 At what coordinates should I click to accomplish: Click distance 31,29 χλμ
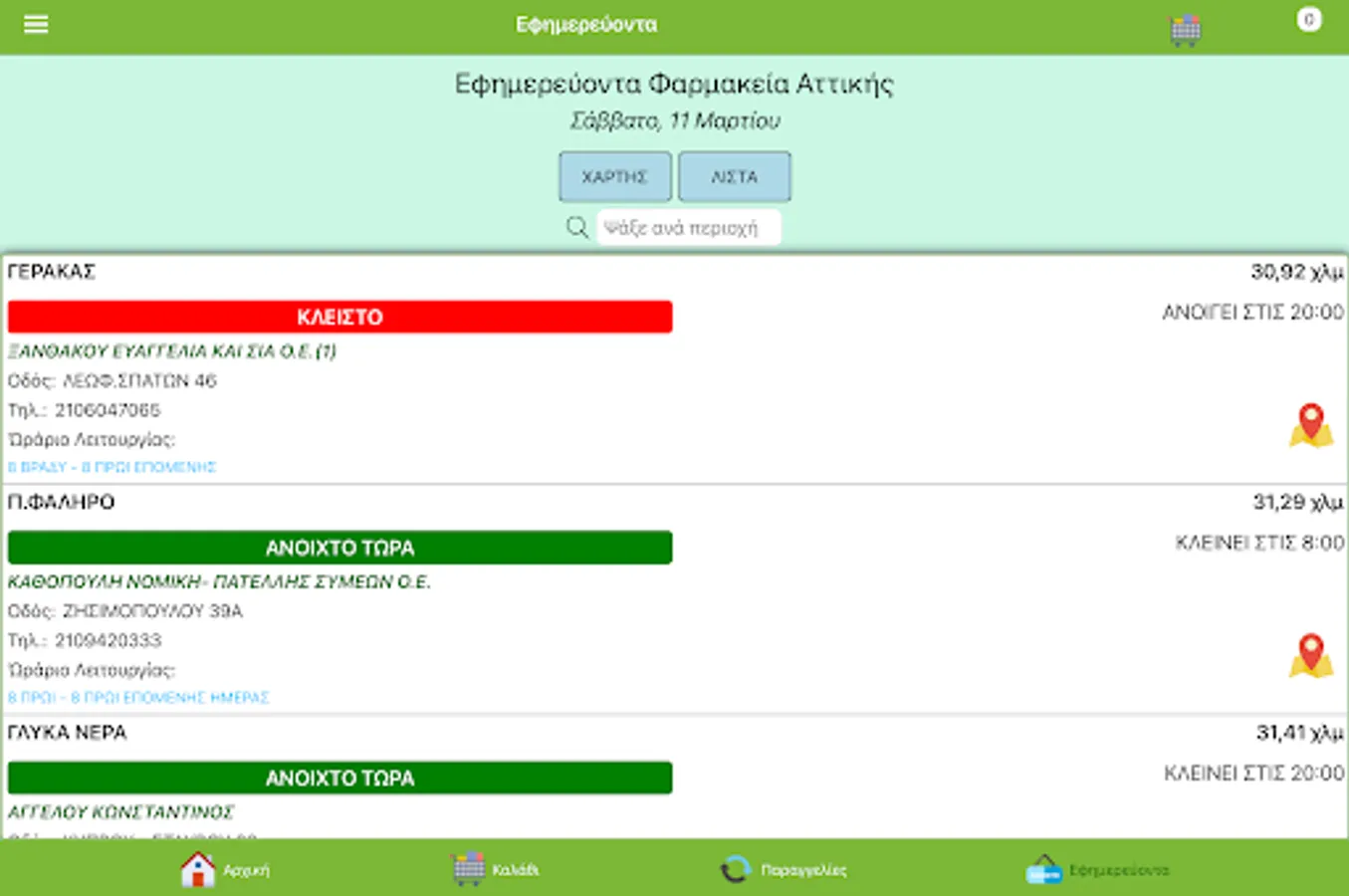1298,502
